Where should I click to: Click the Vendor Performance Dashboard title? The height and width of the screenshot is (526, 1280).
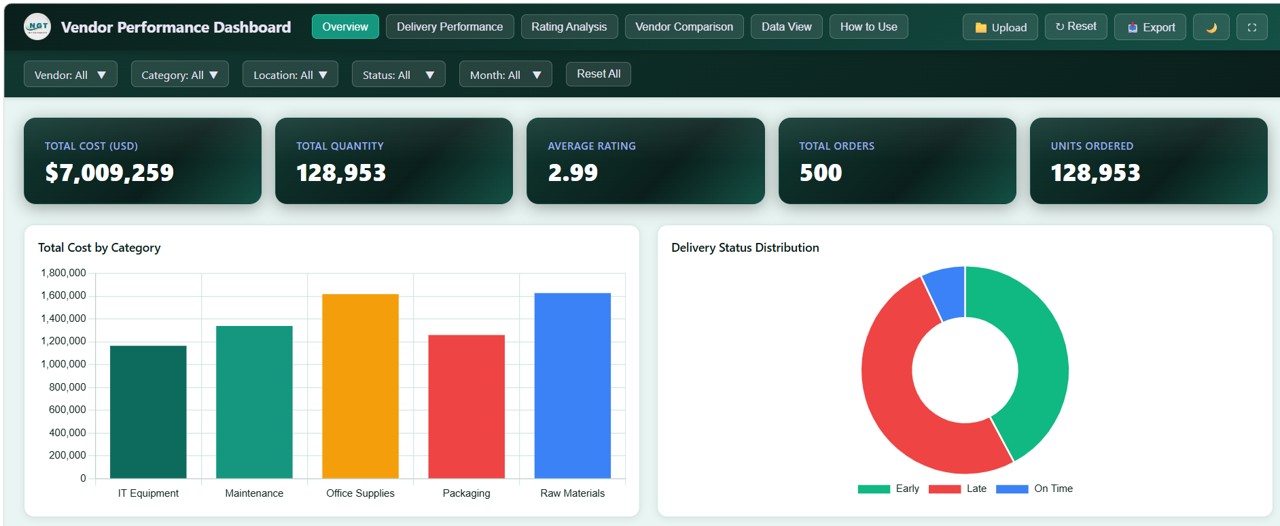pyautogui.click(x=176, y=27)
